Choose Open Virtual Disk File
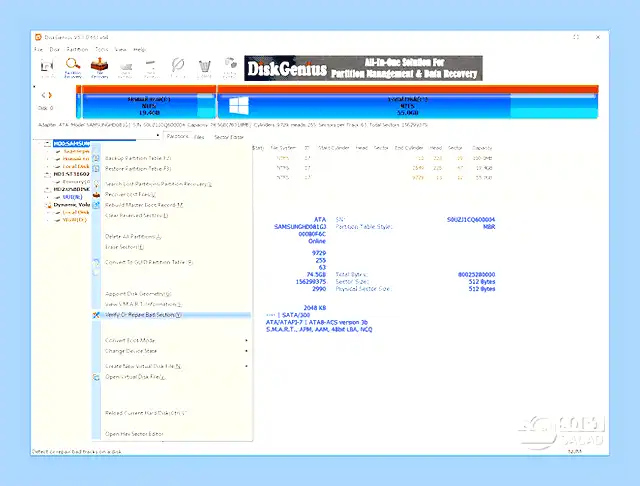Screen dimensions: 640x486 pyautogui.click(x=171, y=377)
